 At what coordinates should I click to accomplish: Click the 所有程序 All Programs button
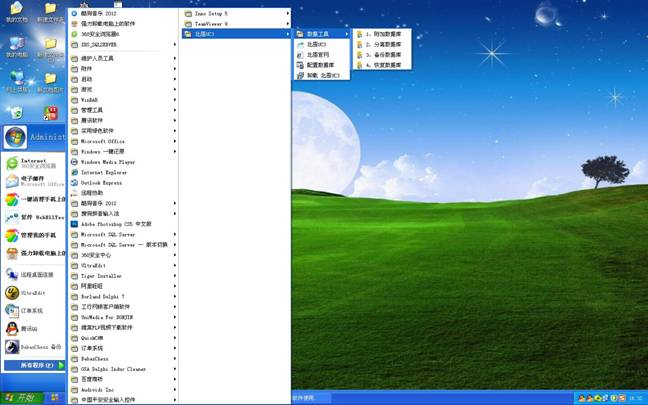pos(35,365)
